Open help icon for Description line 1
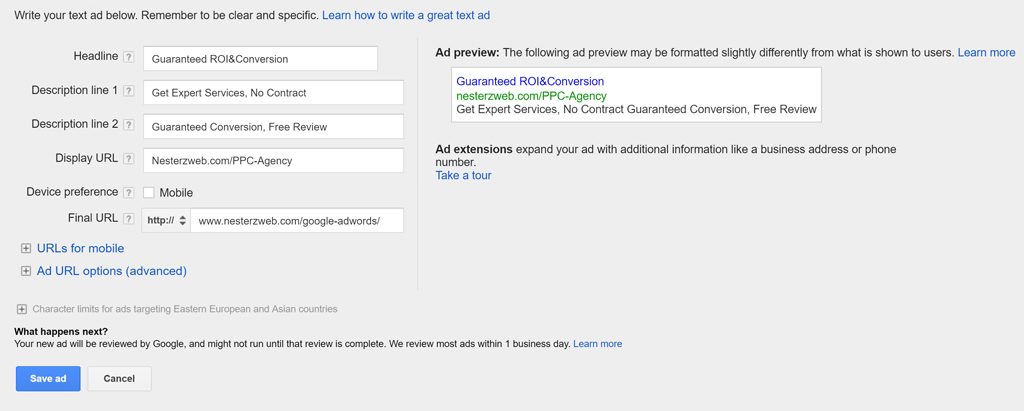Screen dimensions: 1024x411 (x=129, y=91)
